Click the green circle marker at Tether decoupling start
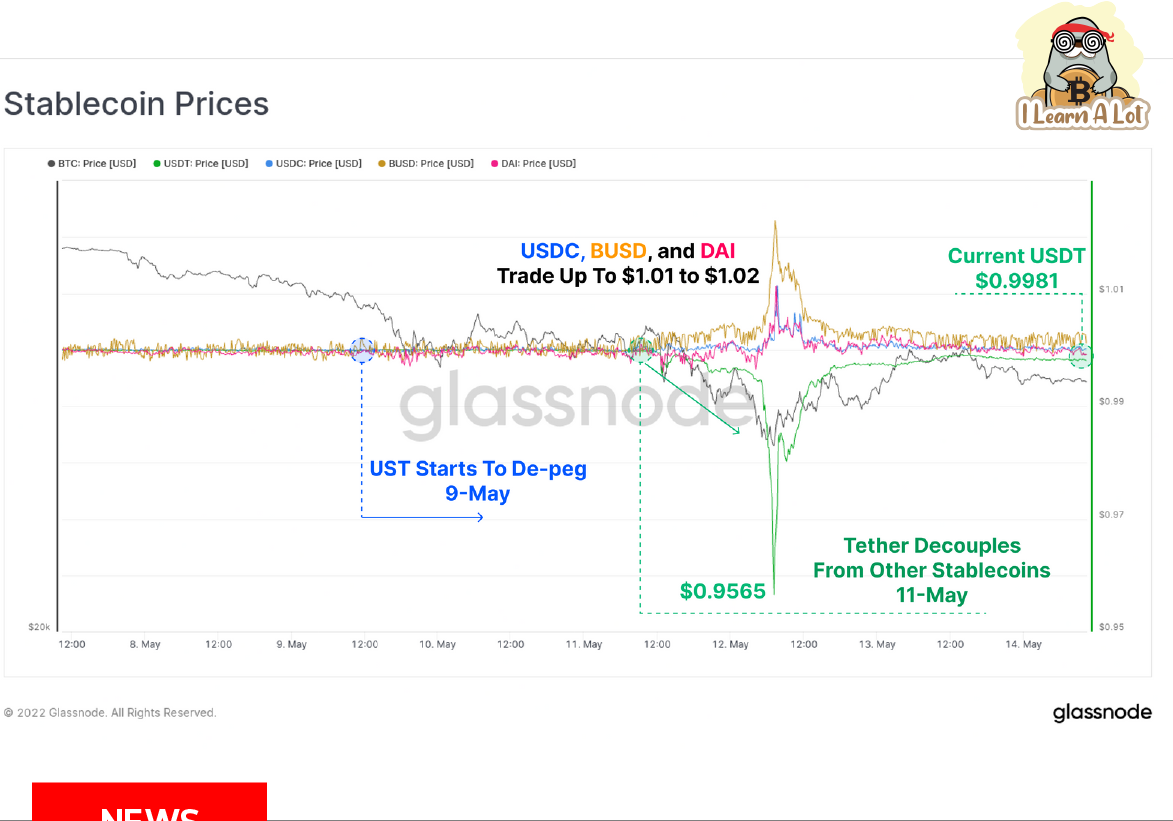 click(643, 349)
